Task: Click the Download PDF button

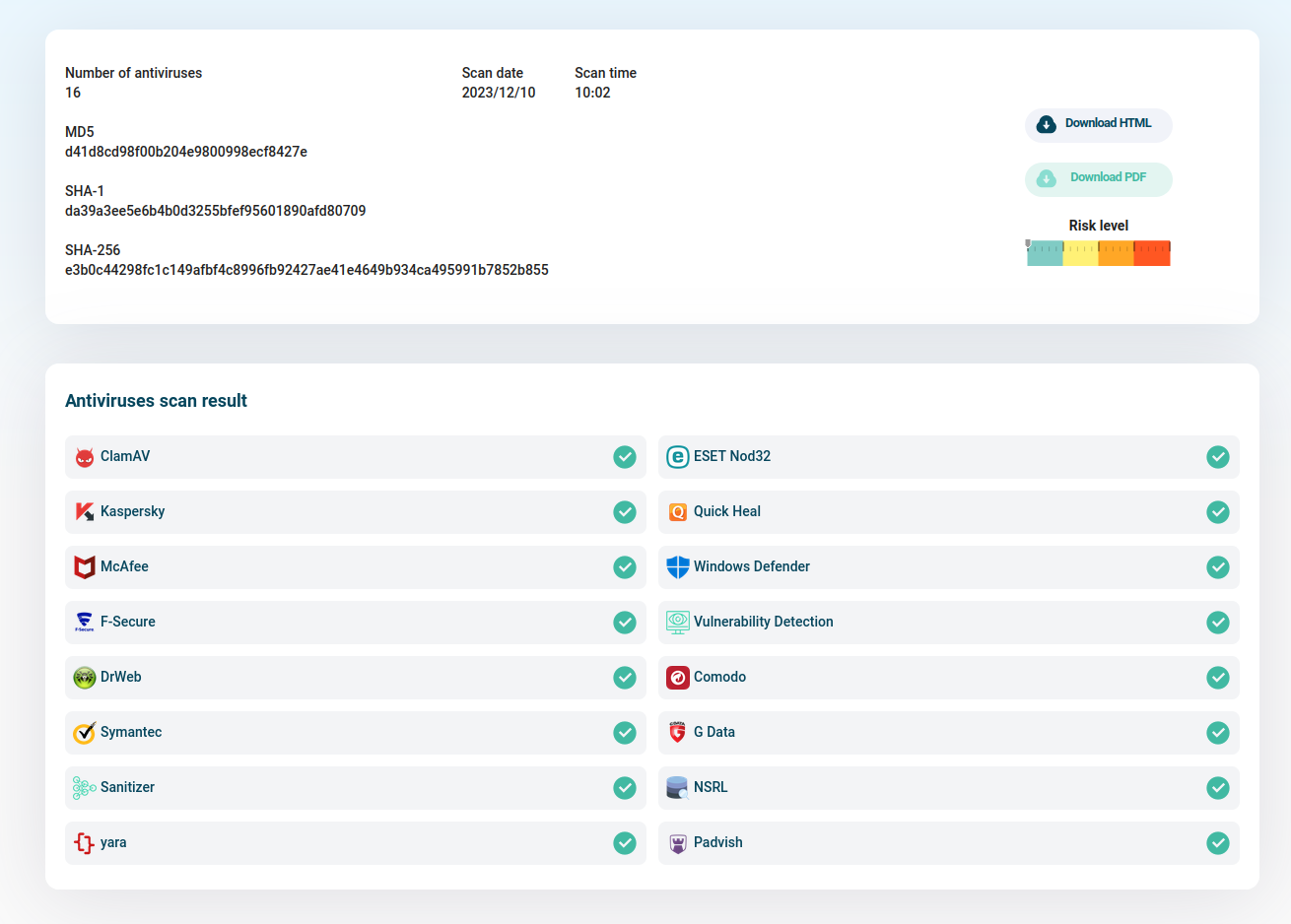Action: coord(1098,179)
